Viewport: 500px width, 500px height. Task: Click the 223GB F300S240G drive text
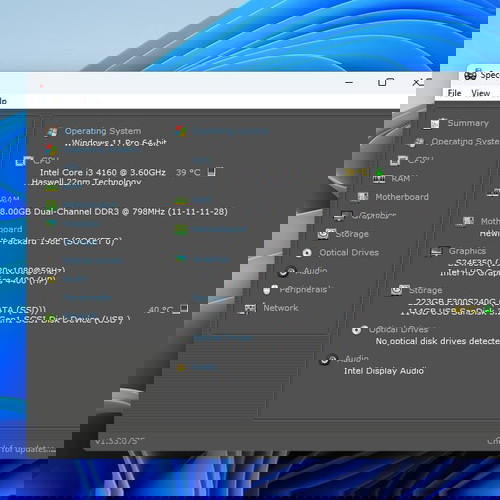coord(454,302)
